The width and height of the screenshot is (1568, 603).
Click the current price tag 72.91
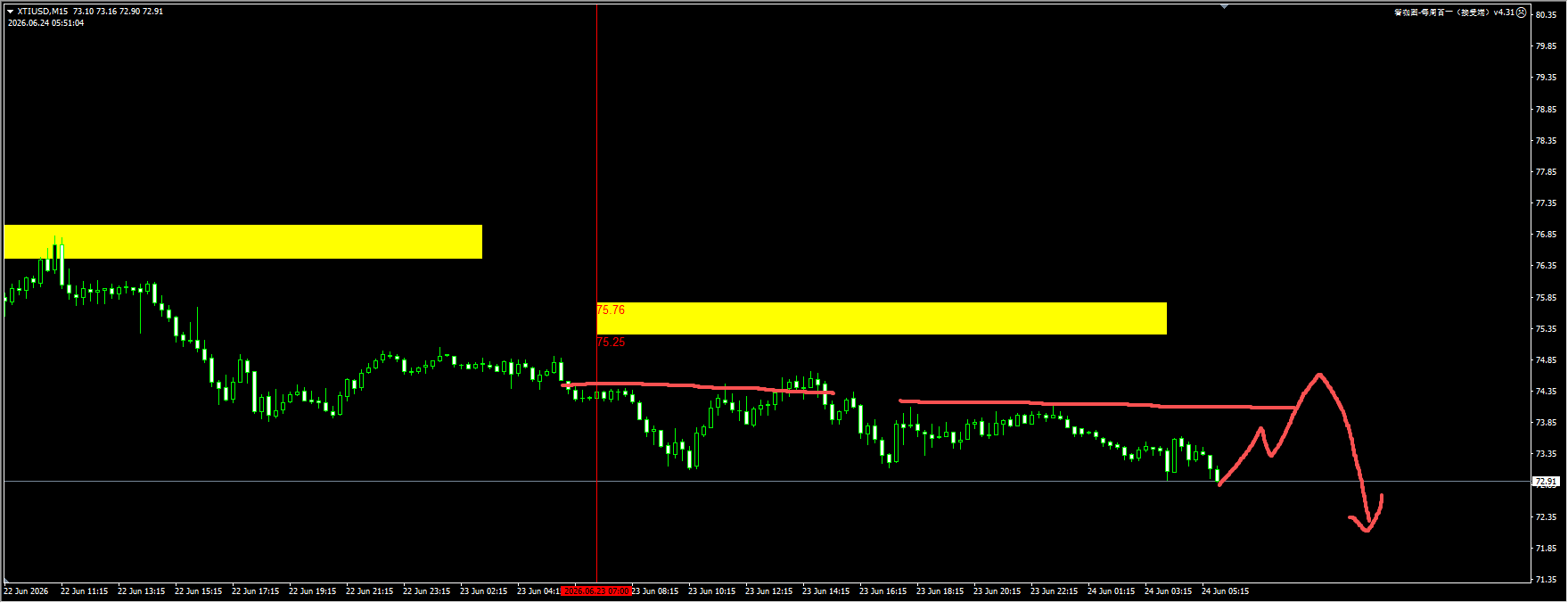point(1547,482)
